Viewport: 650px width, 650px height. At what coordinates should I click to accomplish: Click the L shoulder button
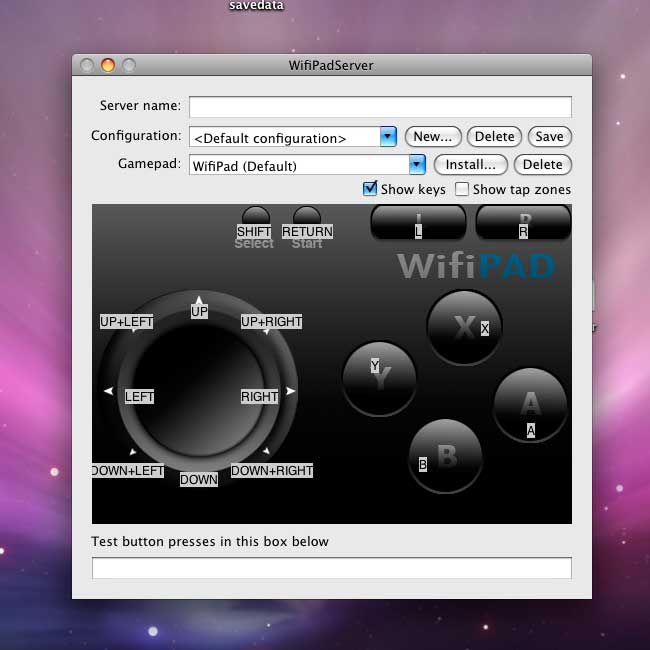click(x=418, y=222)
